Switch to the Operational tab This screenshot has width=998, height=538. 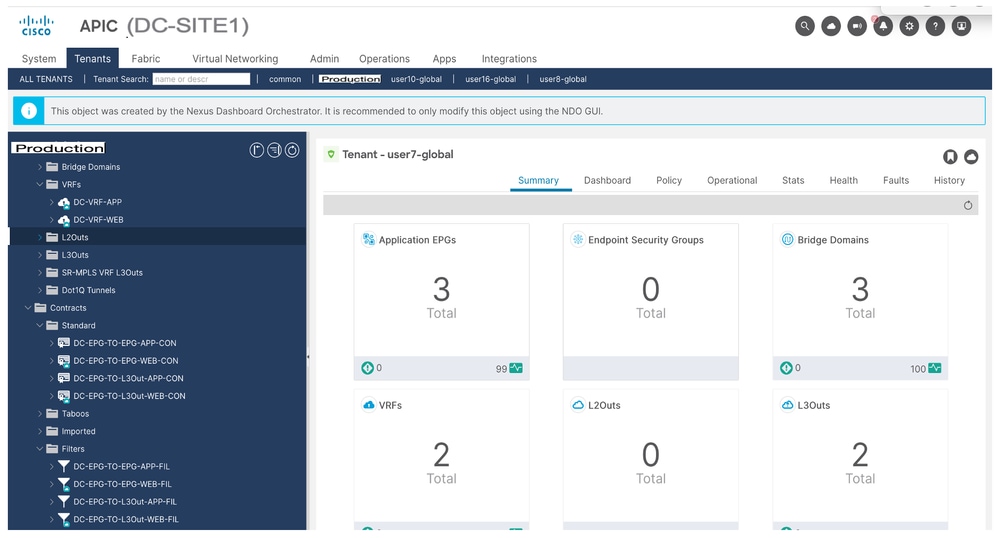(x=732, y=181)
